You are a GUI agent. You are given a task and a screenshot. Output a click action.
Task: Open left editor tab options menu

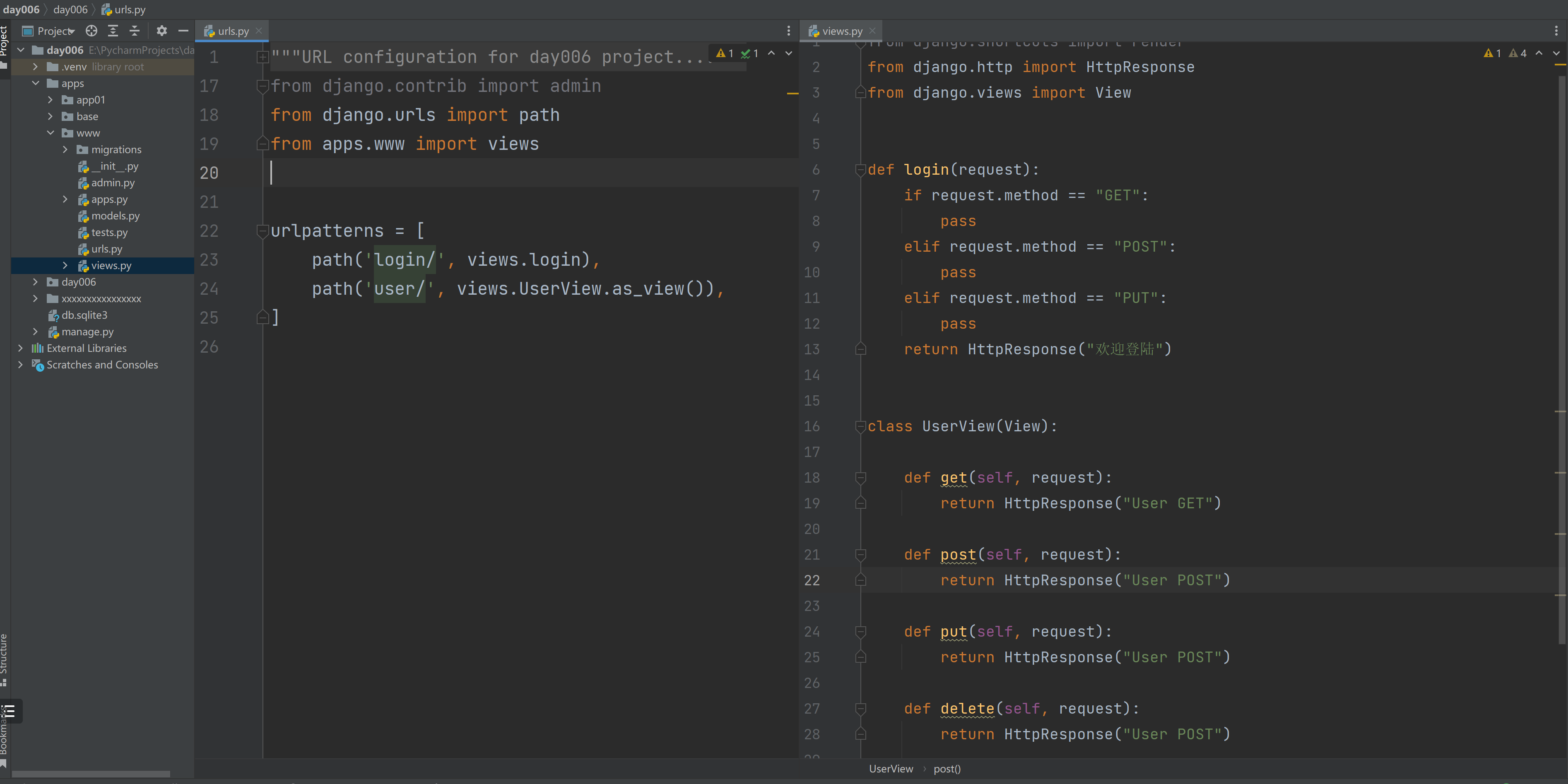(788, 31)
